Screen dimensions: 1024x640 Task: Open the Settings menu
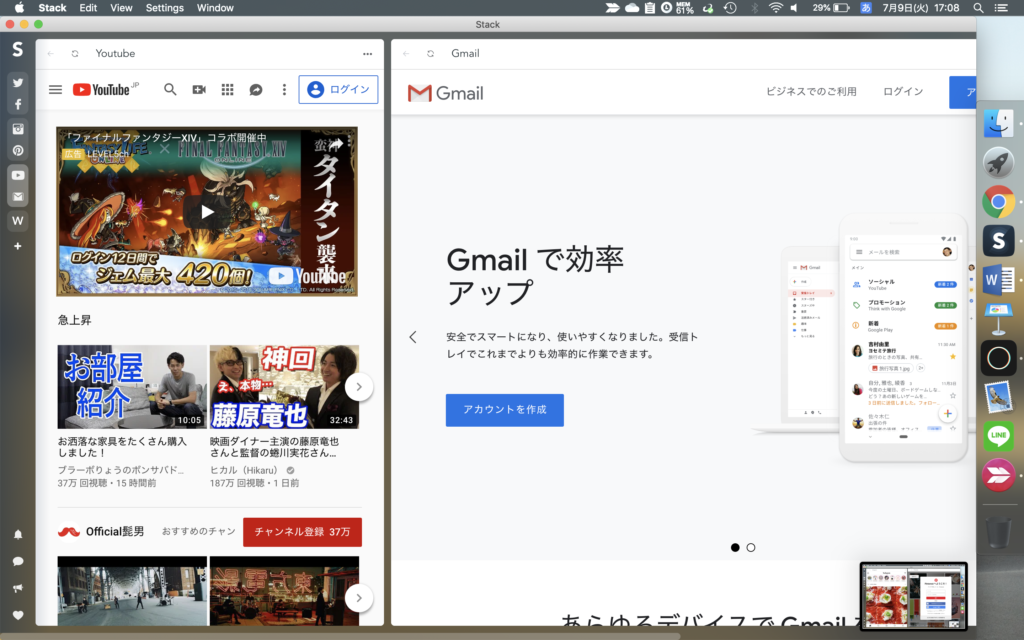tap(165, 8)
